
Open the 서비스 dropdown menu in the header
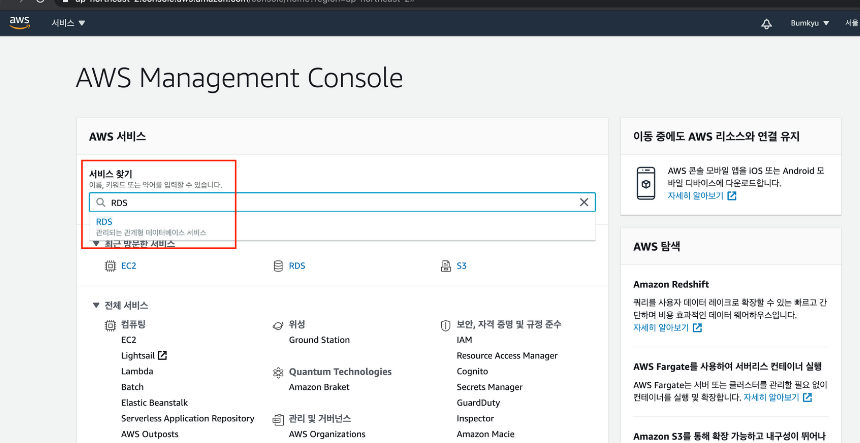coord(69,23)
